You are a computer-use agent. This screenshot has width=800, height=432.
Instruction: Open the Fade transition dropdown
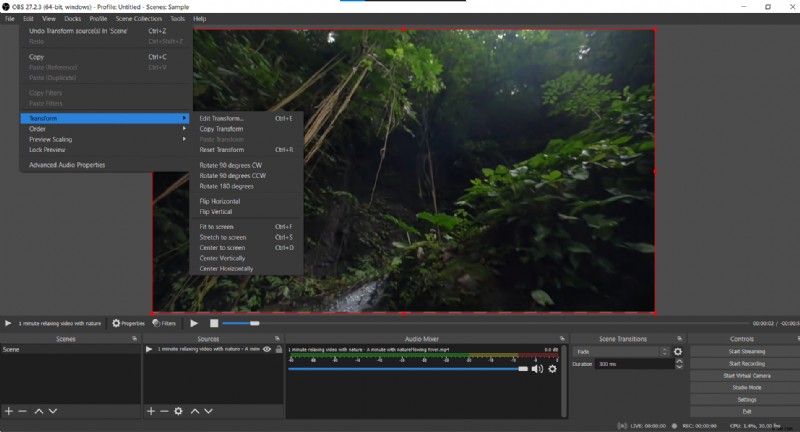(620, 352)
